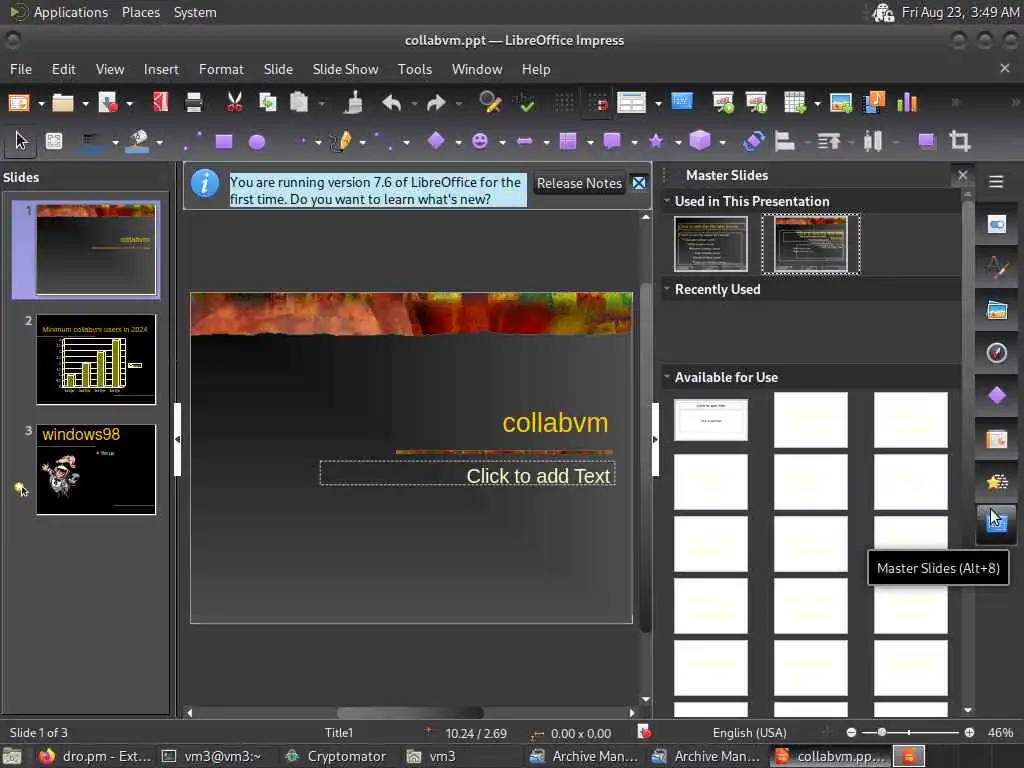
Task: Click the Print icon
Action: pyautogui.click(x=194, y=103)
